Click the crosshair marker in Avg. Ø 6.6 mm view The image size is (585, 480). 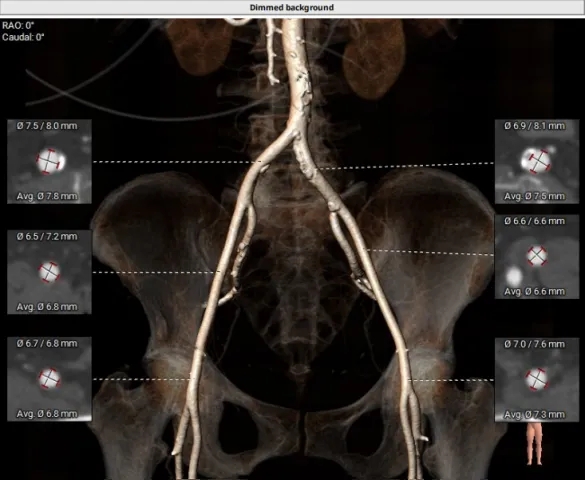(537, 256)
